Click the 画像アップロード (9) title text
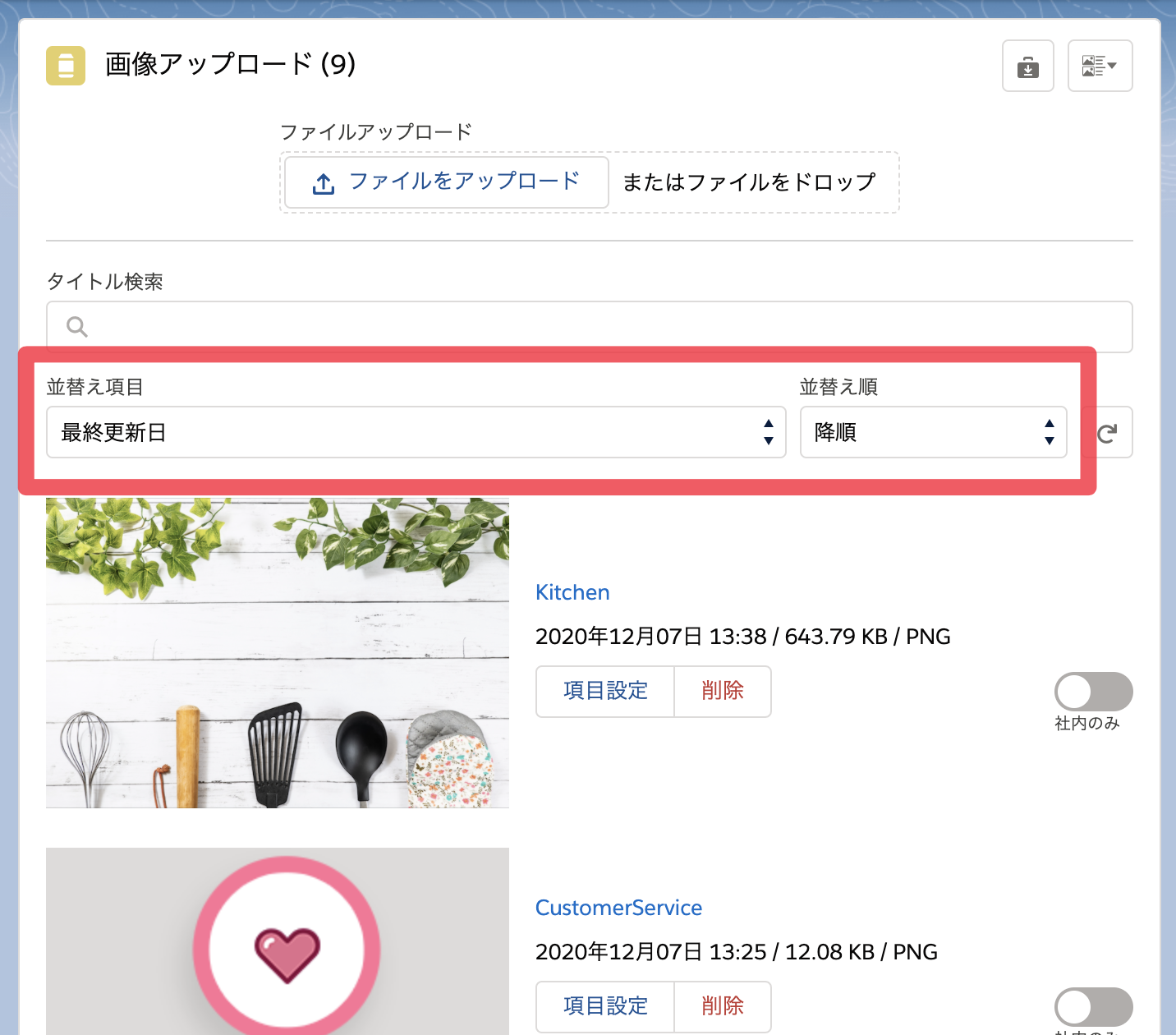 230,64
